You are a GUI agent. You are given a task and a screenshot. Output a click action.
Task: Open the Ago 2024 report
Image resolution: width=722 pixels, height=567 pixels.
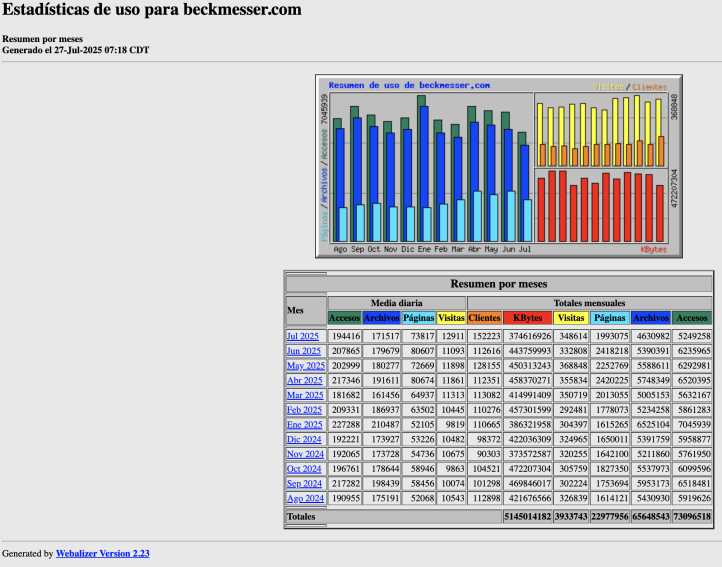(305, 498)
